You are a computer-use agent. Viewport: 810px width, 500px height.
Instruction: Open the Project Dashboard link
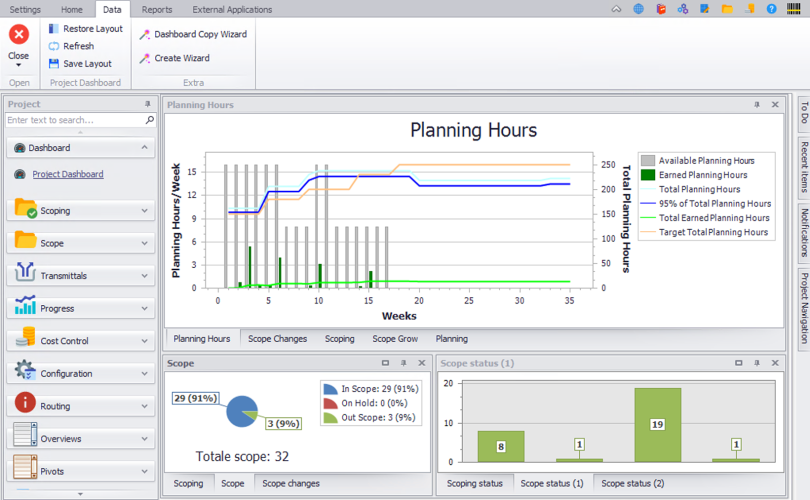(67, 174)
